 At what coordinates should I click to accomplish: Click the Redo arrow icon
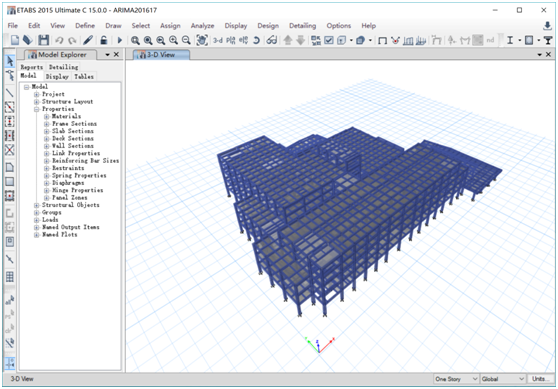pos(72,41)
